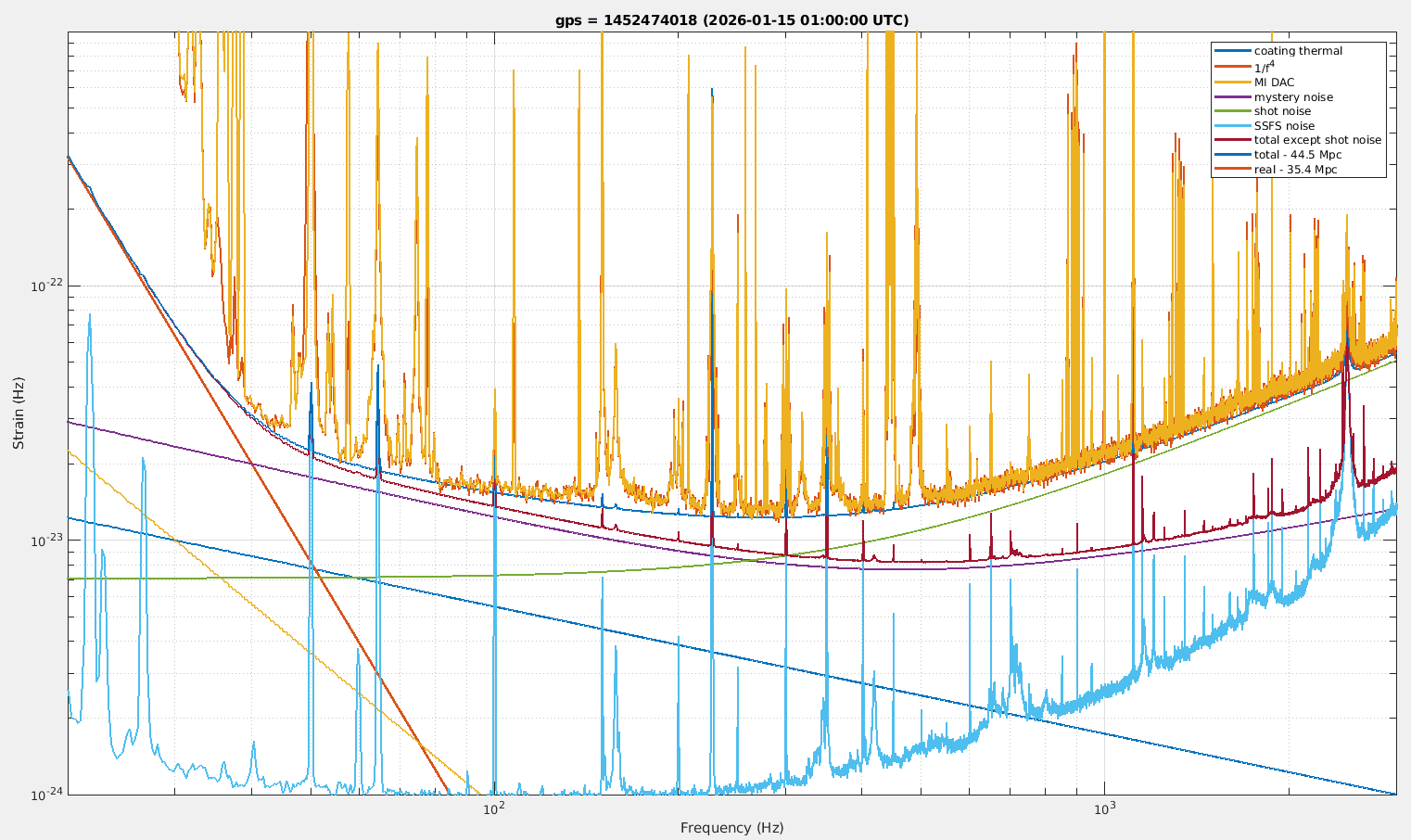Click the dark-red swatch for total except shot noise

(x=1232, y=140)
